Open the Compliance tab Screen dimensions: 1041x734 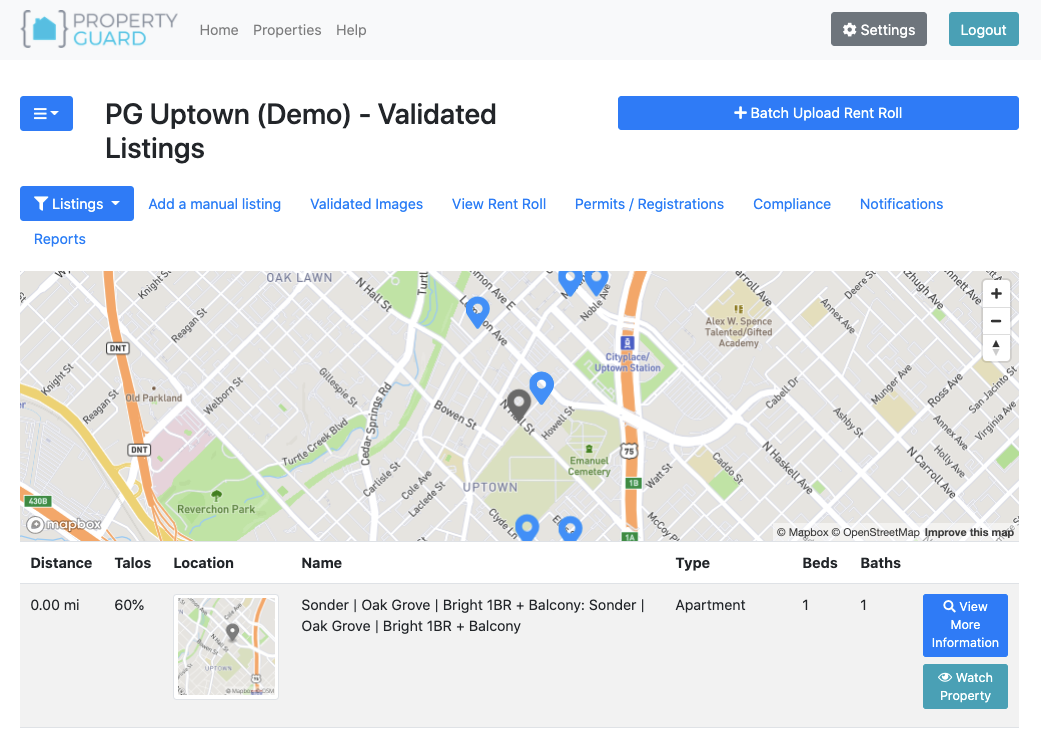coord(791,204)
